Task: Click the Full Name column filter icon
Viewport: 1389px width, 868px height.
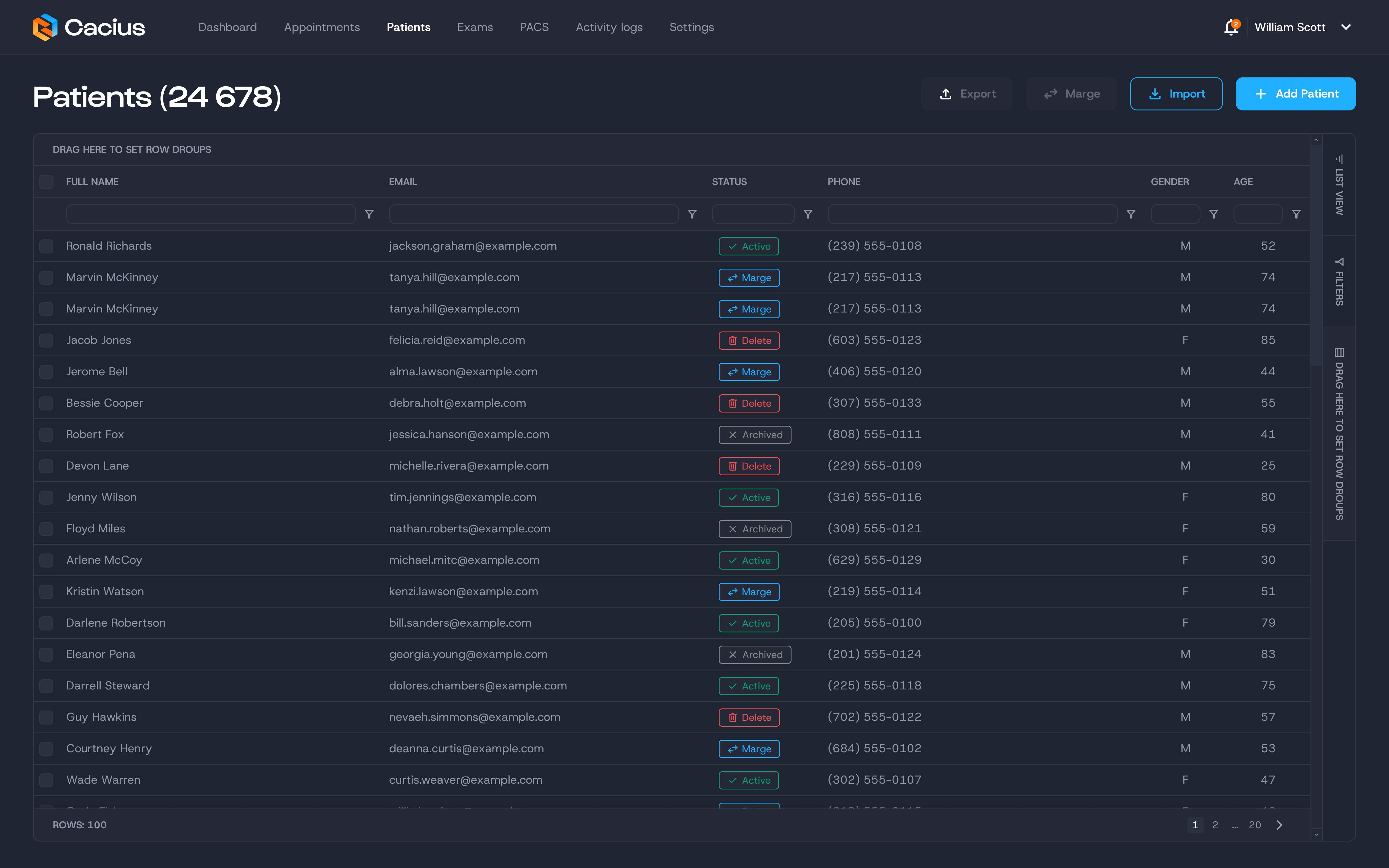Action: tap(369, 214)
